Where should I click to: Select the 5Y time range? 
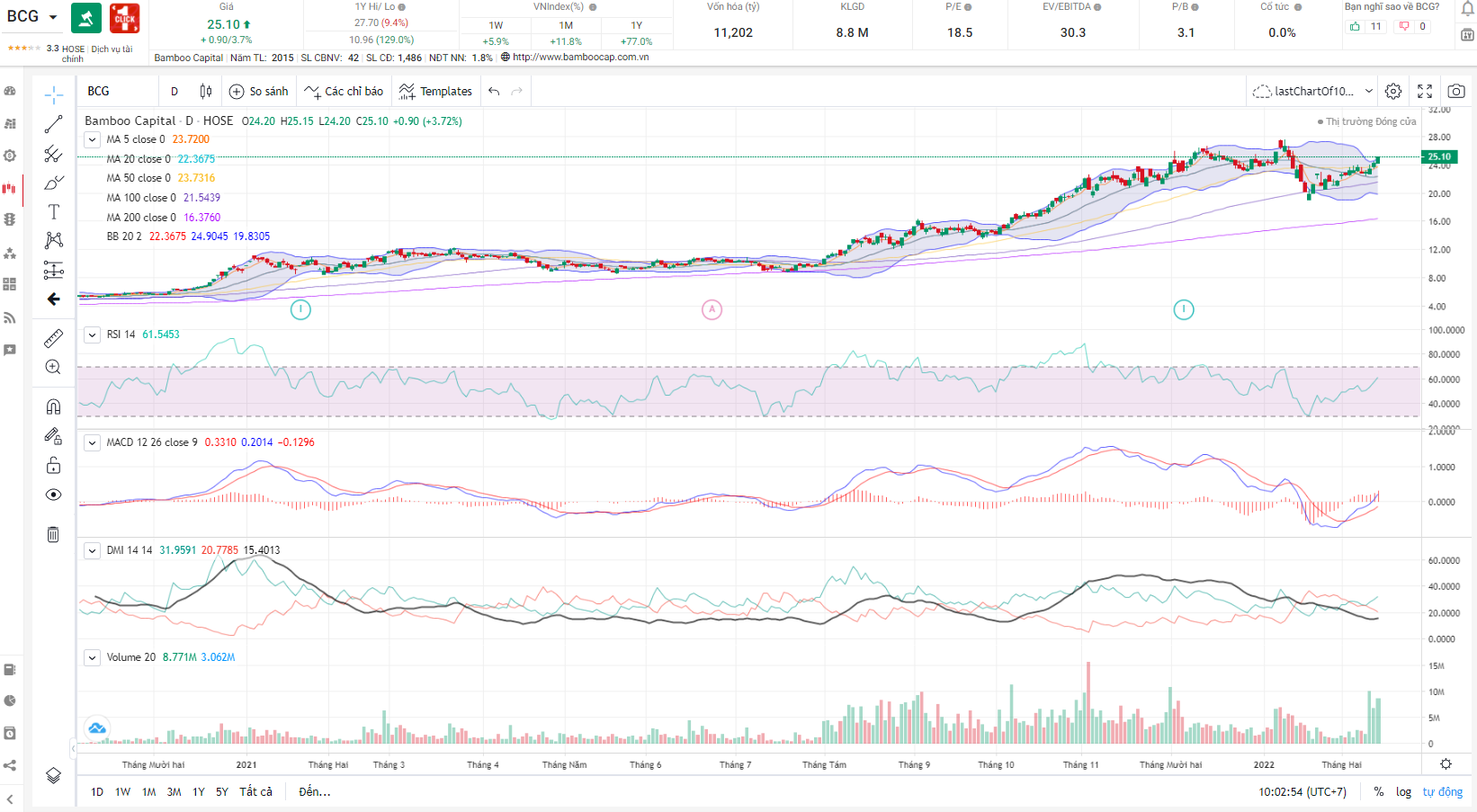pyautogui.click(x=222, y=792)
